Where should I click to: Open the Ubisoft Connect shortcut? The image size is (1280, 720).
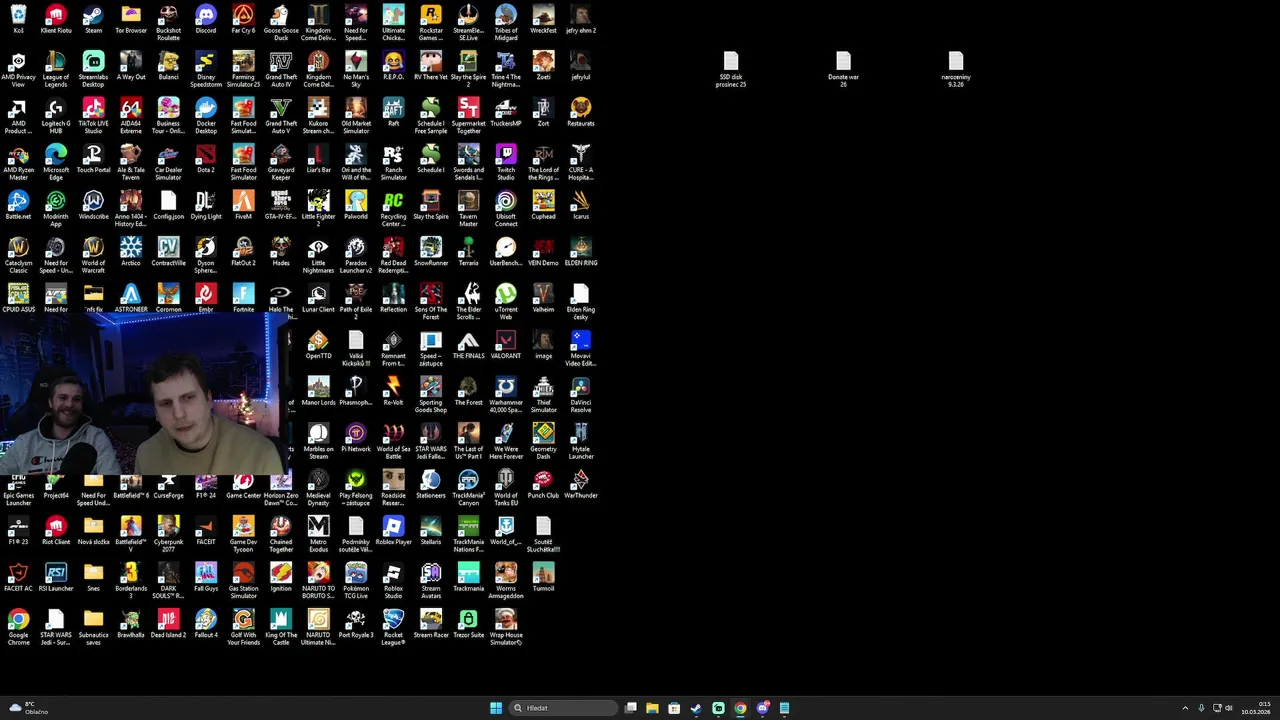506,209
